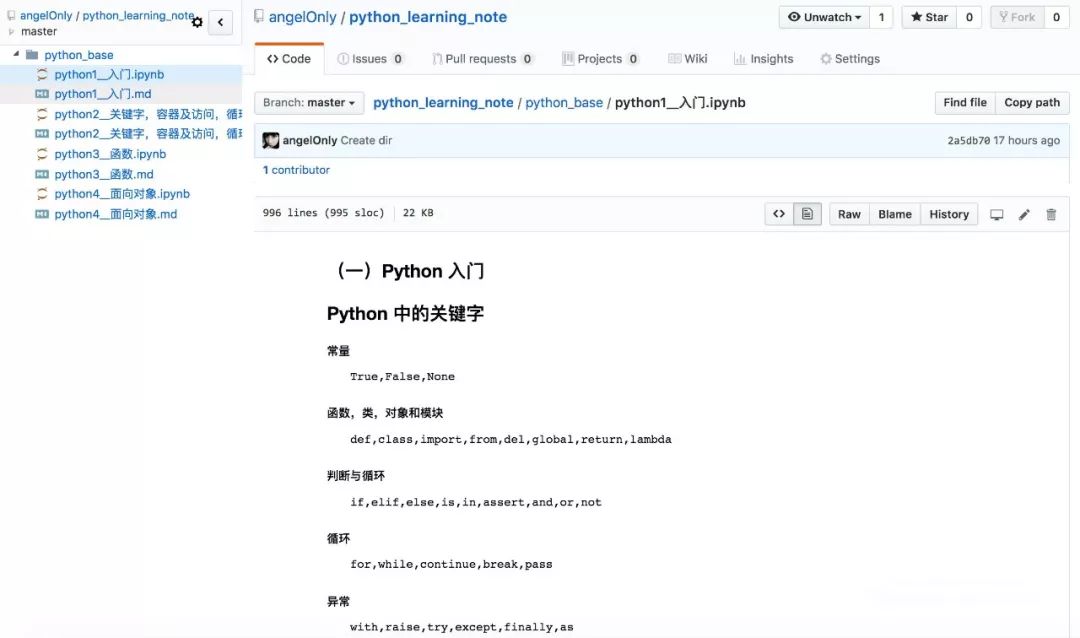This screenshot has height=638, width=1080.
Task: Display the rendered blob with the document icon
Action: click(x=807, y=214)
